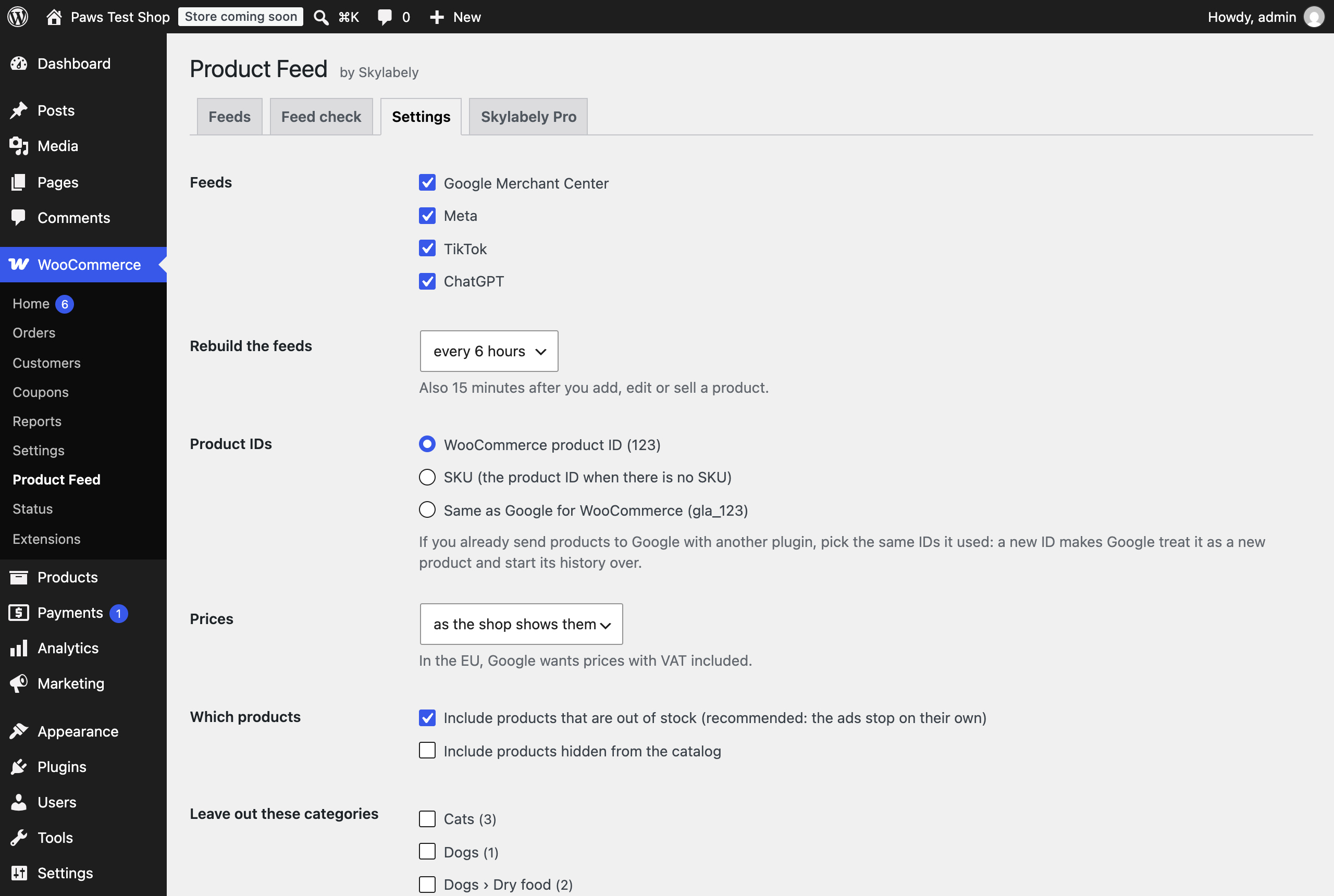The image size is (1334, 896).
Task: Open WooCommerce Customers submenu item
Action: tap(46, 363)
